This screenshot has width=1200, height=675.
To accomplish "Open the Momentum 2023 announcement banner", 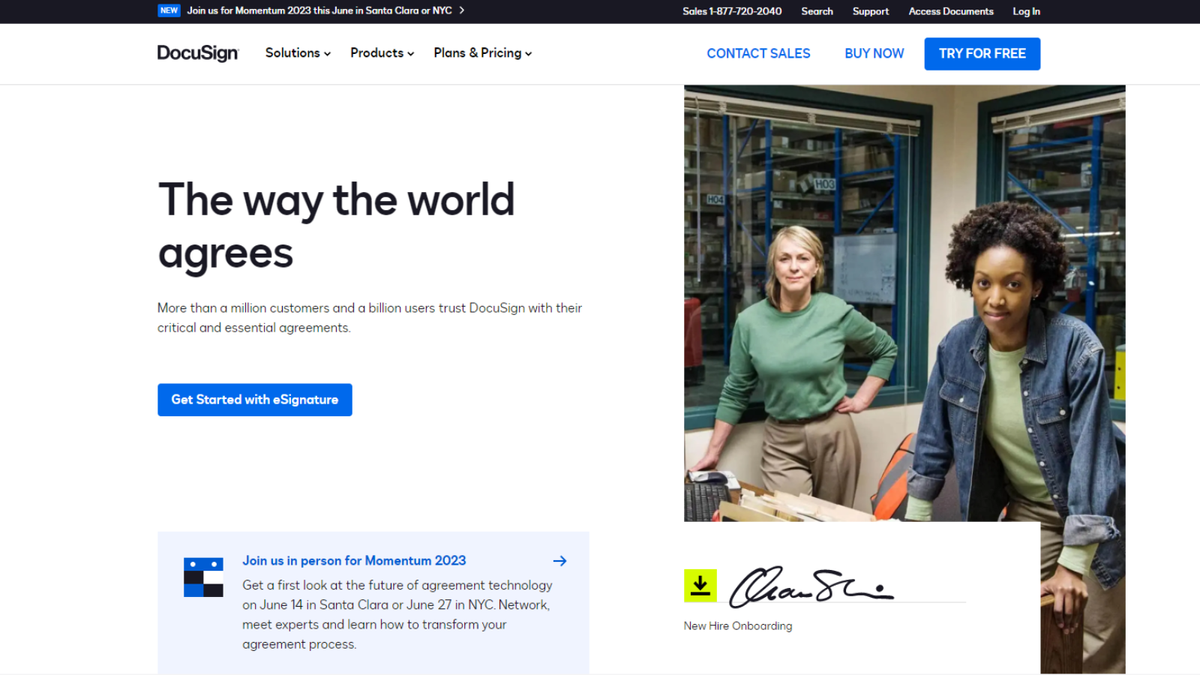I will click(320, 10).
